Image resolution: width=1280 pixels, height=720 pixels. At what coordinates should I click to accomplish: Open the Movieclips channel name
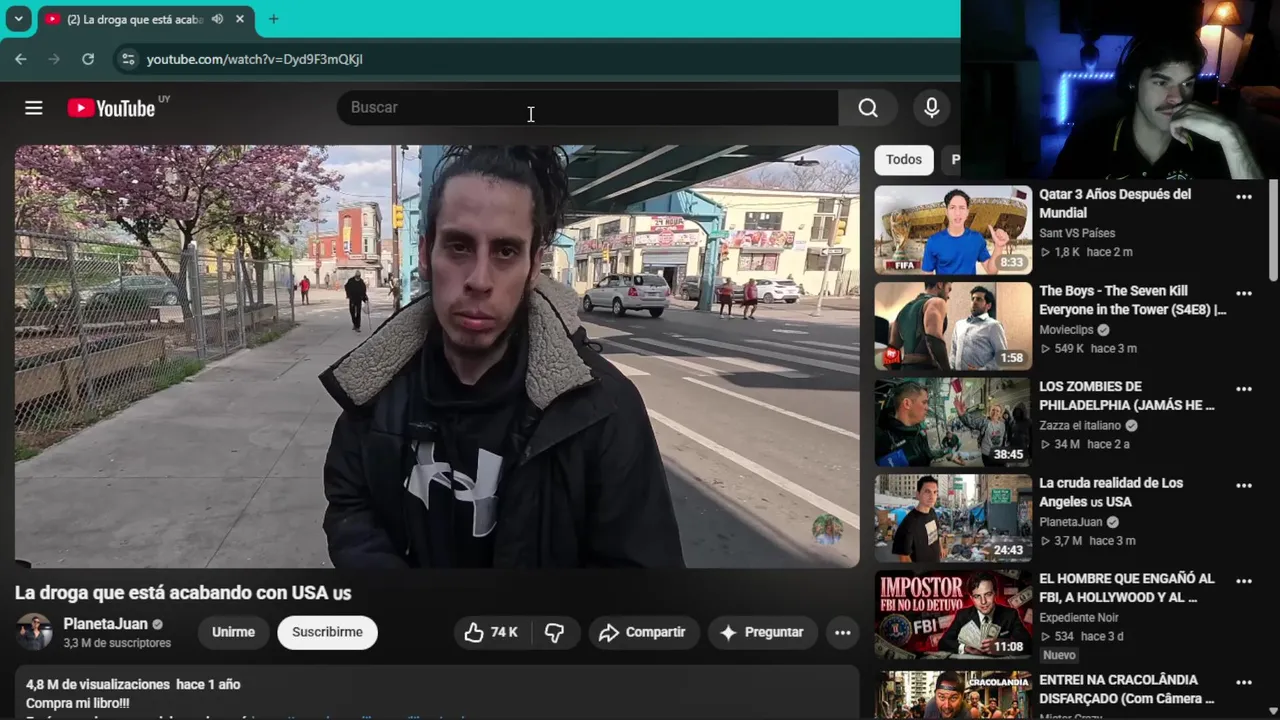[x=1067, y=329]
